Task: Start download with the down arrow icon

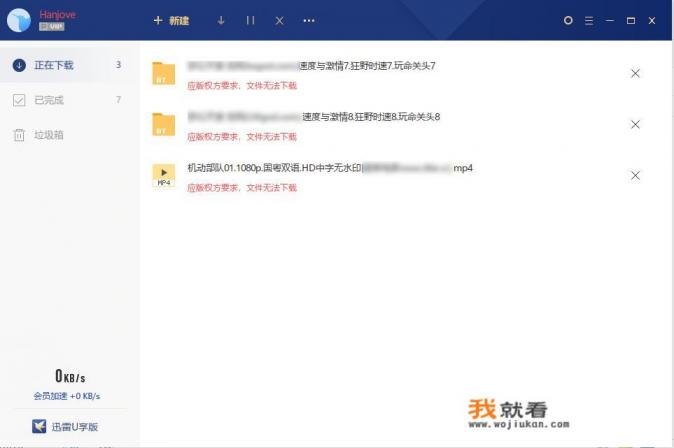Action: [221, 20]
